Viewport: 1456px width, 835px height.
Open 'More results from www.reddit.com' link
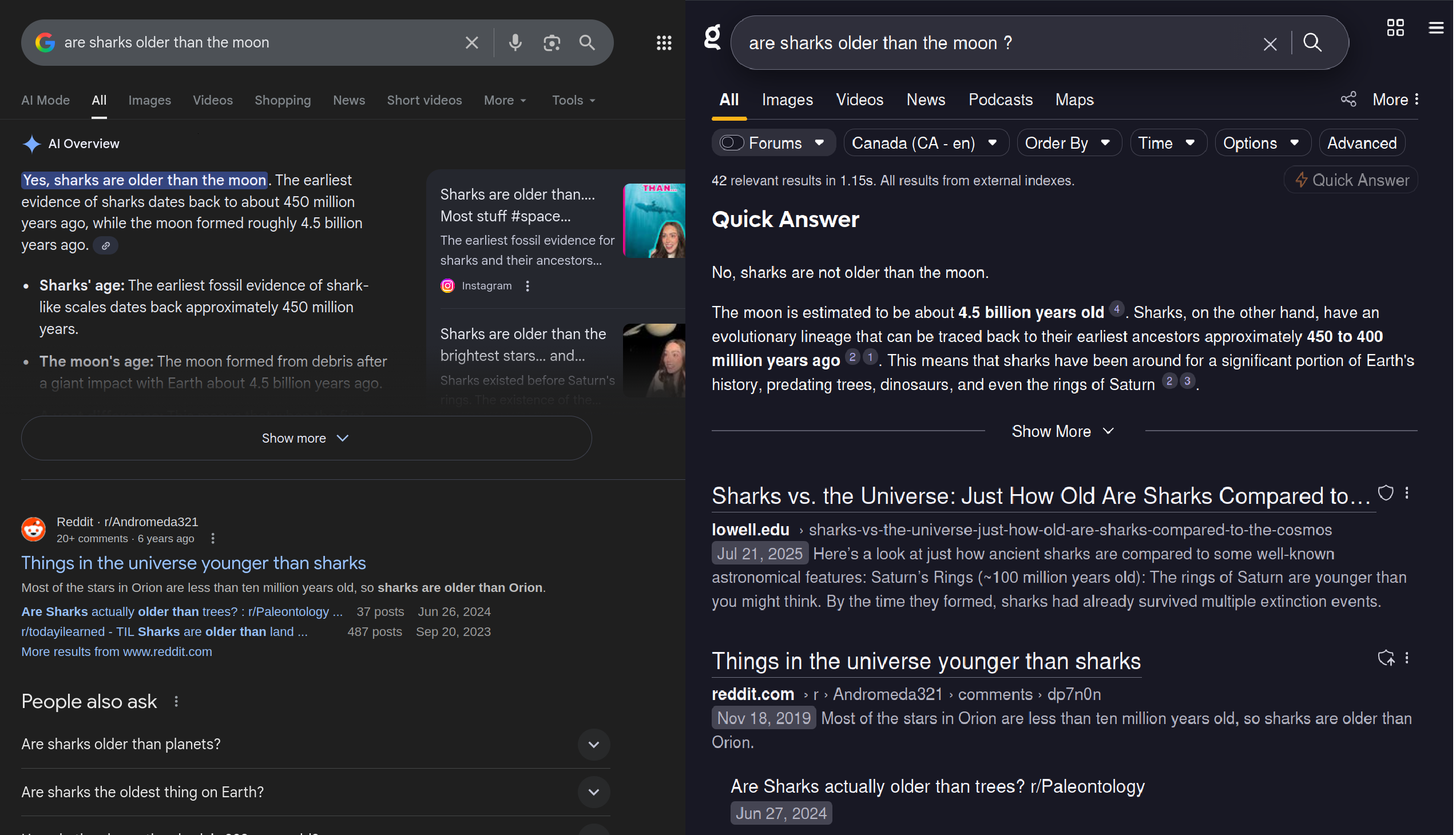(x=117, y=653)
